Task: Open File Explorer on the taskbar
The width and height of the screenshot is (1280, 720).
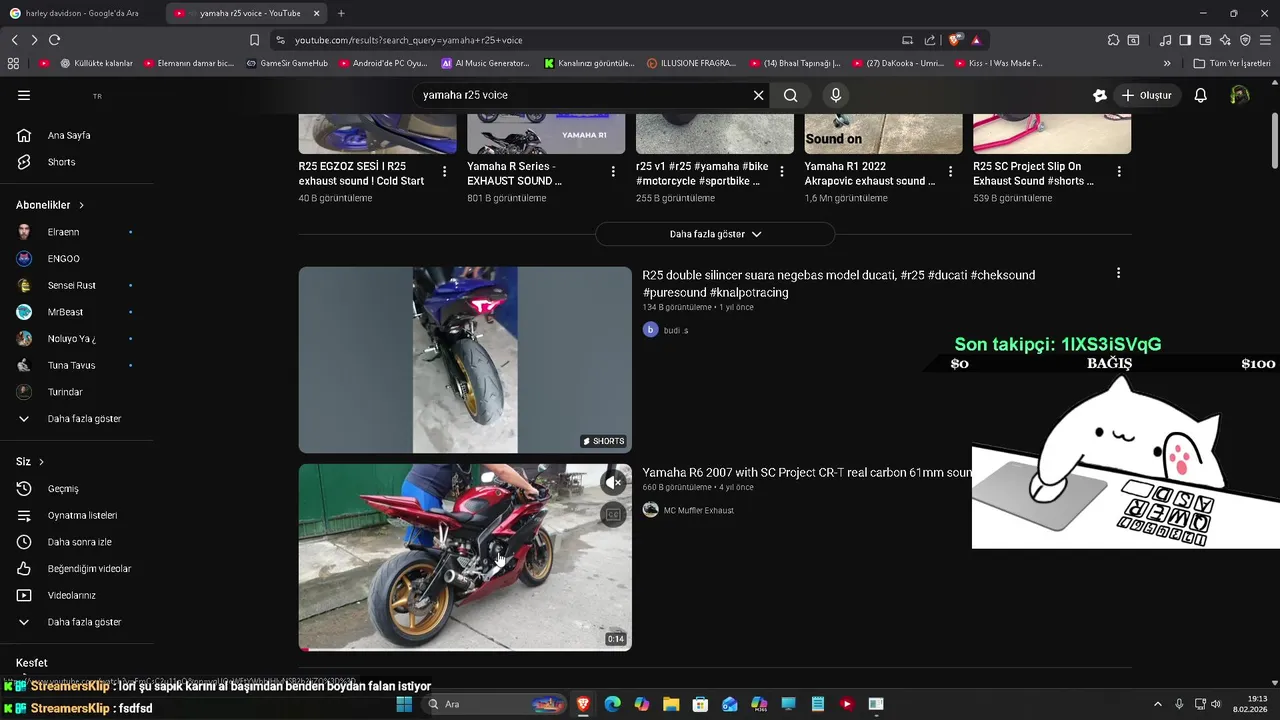Action: pyautogui.click(x=671, y=704)
